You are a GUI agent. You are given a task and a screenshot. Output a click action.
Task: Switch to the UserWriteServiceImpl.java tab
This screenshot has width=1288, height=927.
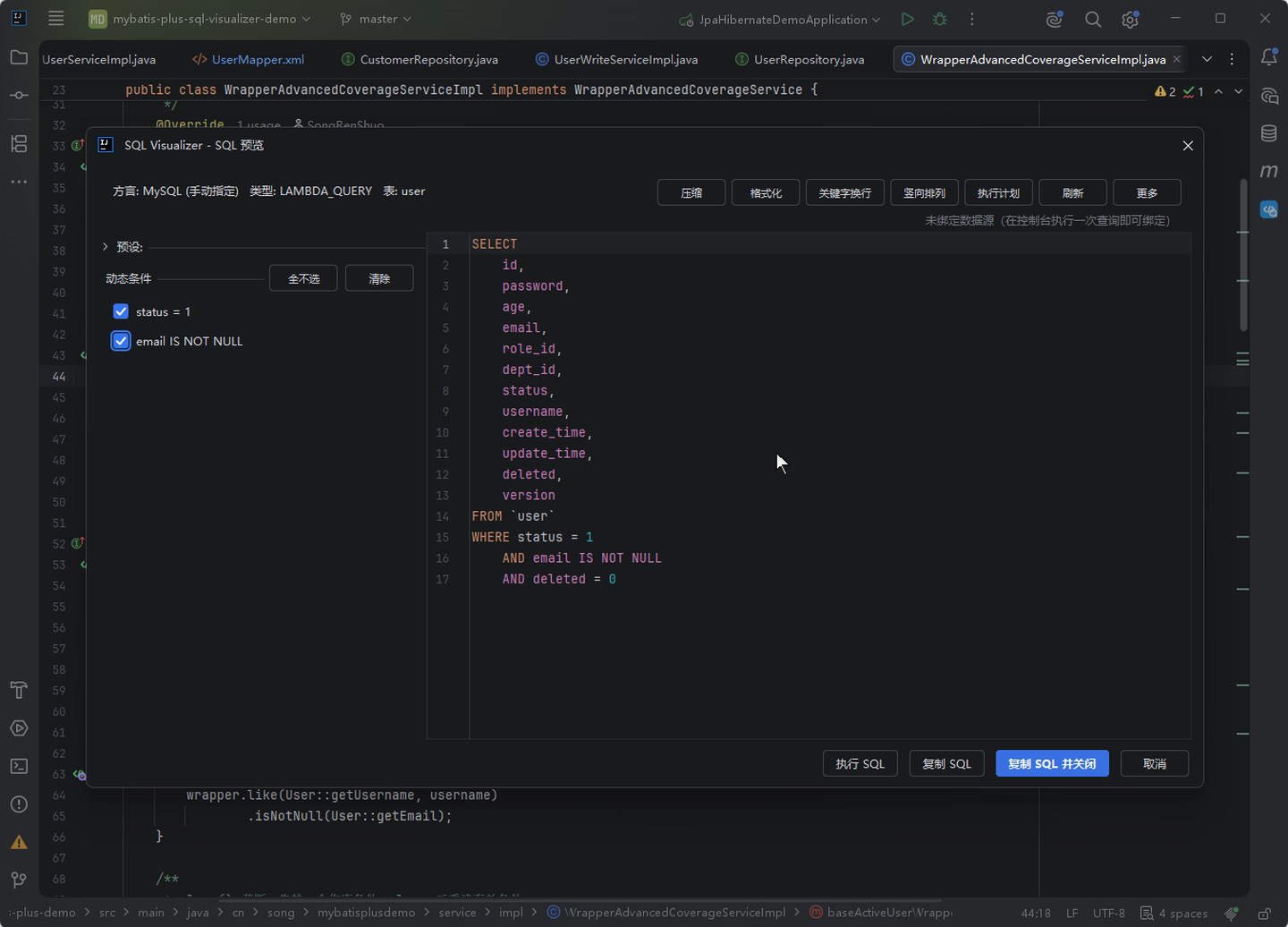616,59
